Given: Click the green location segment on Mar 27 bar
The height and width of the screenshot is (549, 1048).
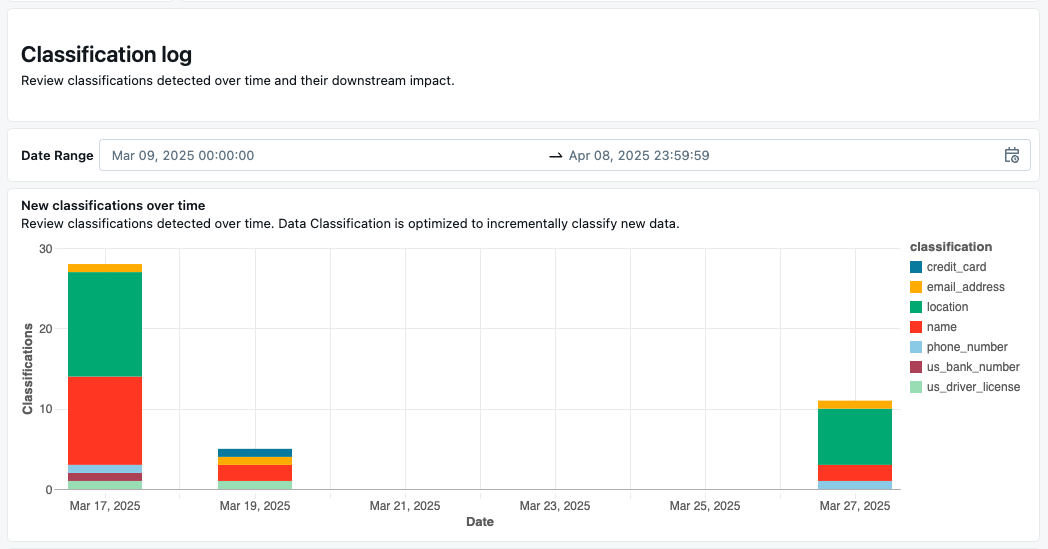Looking at the screenshot, I should (855, 437).
